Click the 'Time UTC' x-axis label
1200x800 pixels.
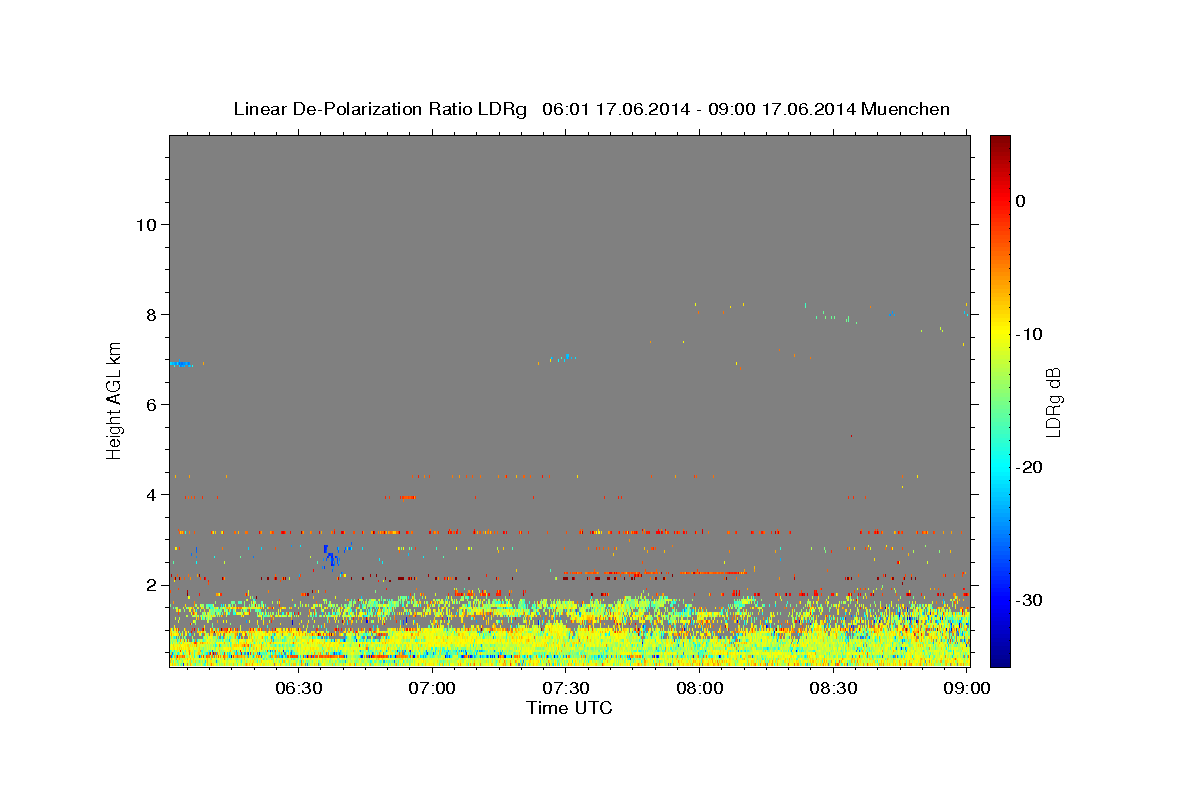click(x=569, y=708)
